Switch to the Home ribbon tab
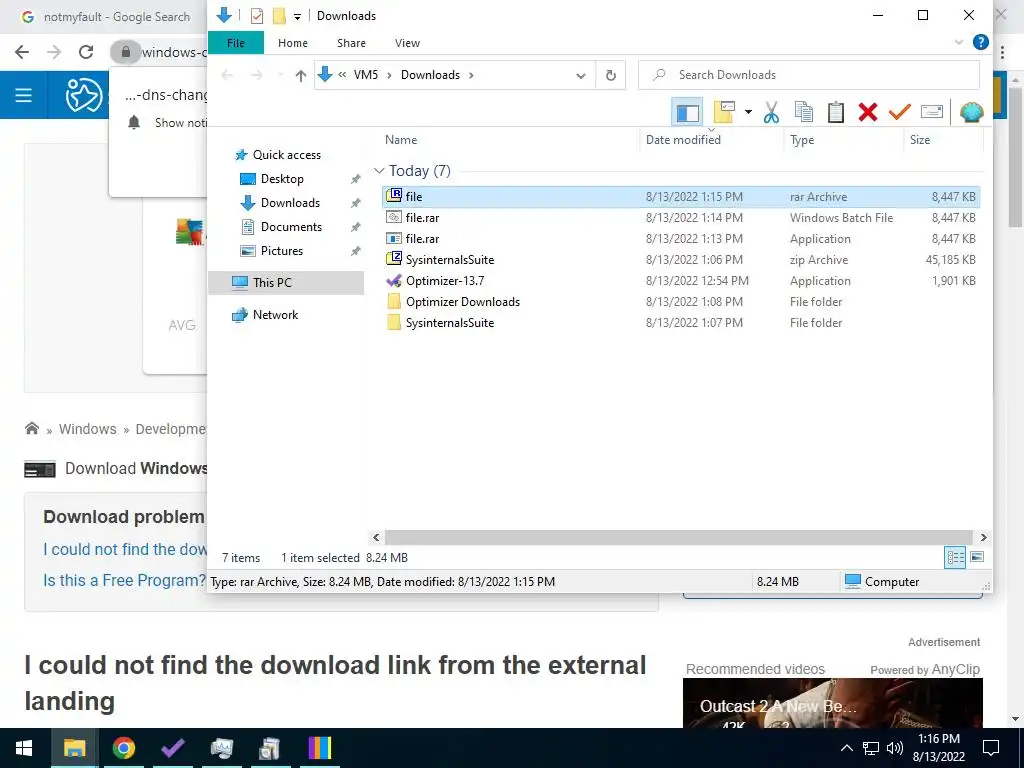The image size is (1024, 768). pyautogui.click(x=293, y=43)
